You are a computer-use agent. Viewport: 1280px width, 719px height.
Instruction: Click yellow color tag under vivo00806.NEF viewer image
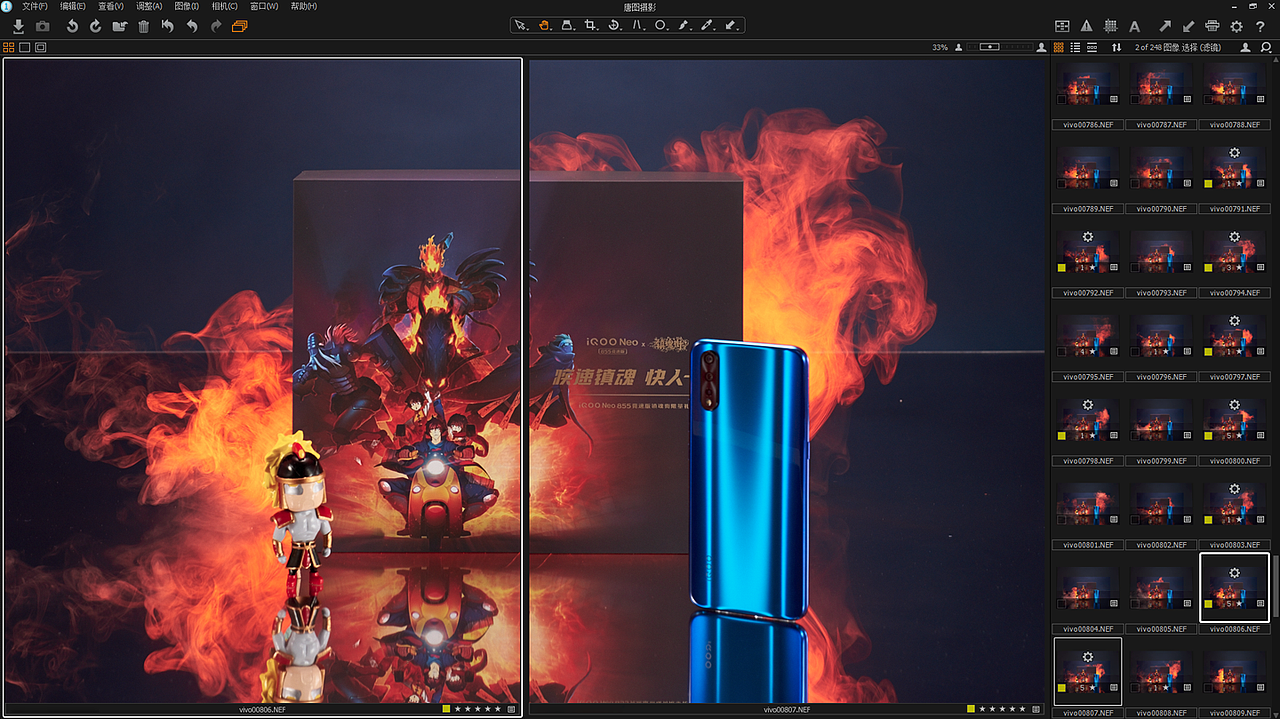coord(446,709)
